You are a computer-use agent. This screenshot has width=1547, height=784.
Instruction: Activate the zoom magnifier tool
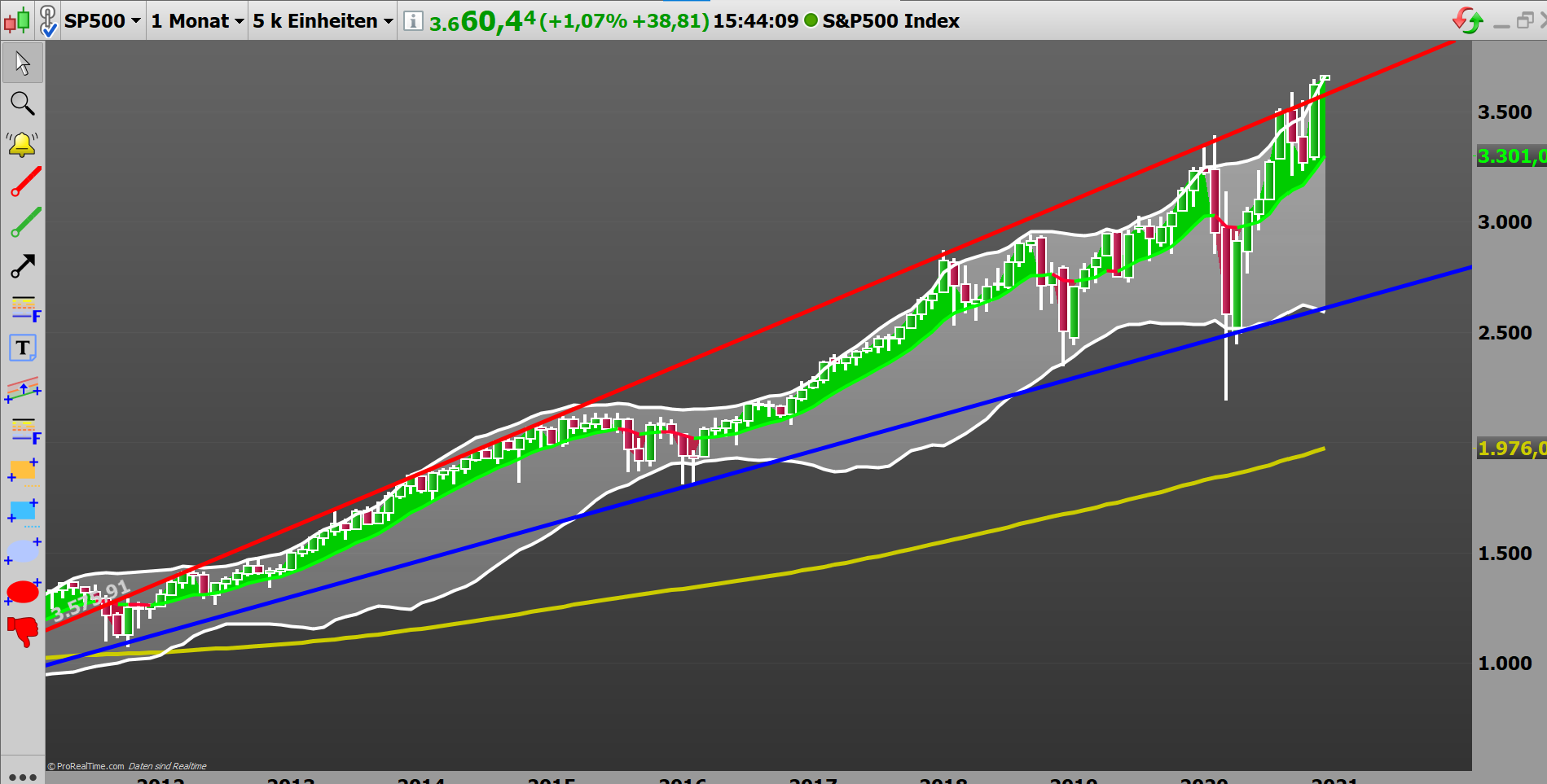22,103
